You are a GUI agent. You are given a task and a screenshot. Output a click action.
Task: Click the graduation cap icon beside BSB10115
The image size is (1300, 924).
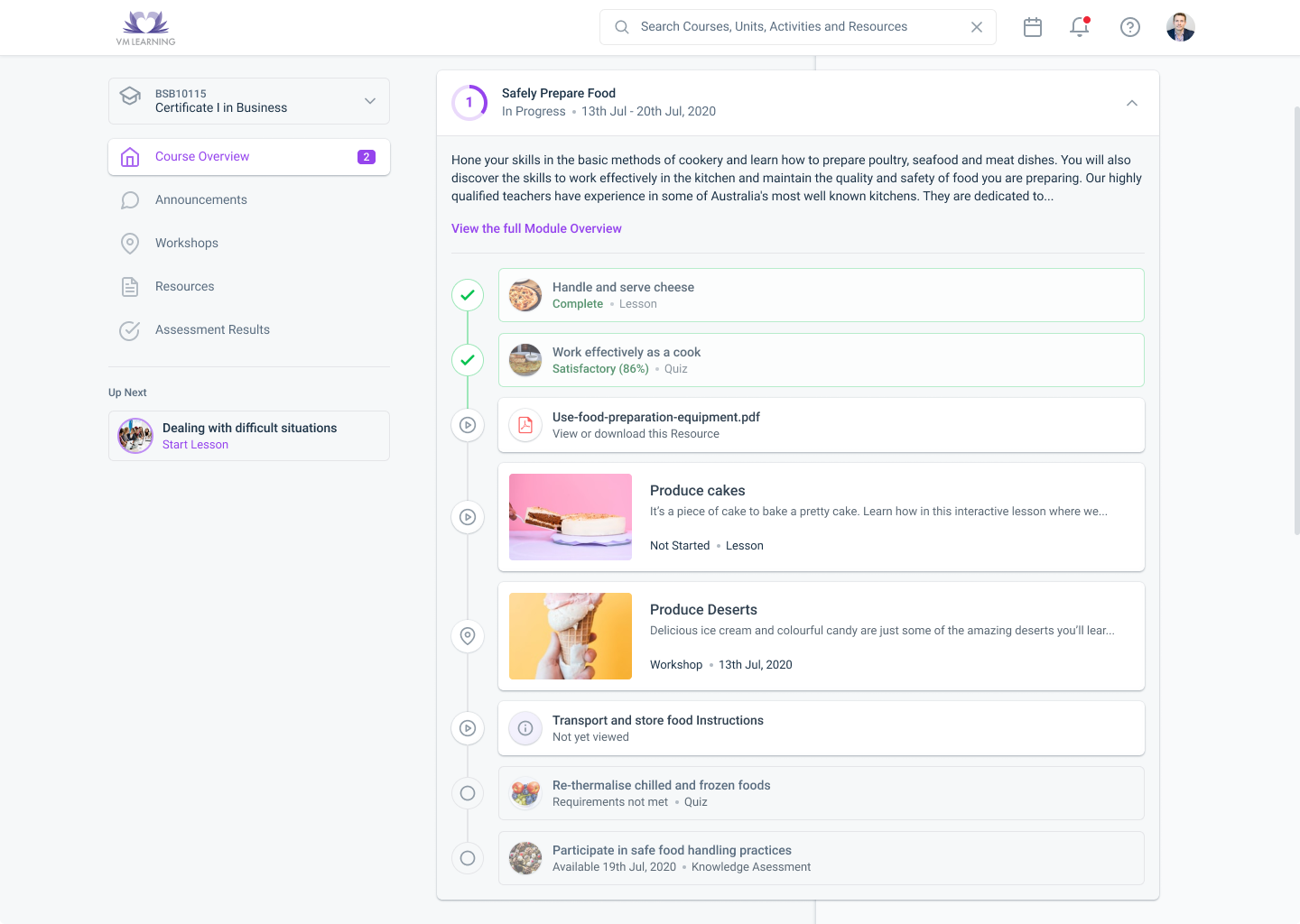[x=130, y=96]
